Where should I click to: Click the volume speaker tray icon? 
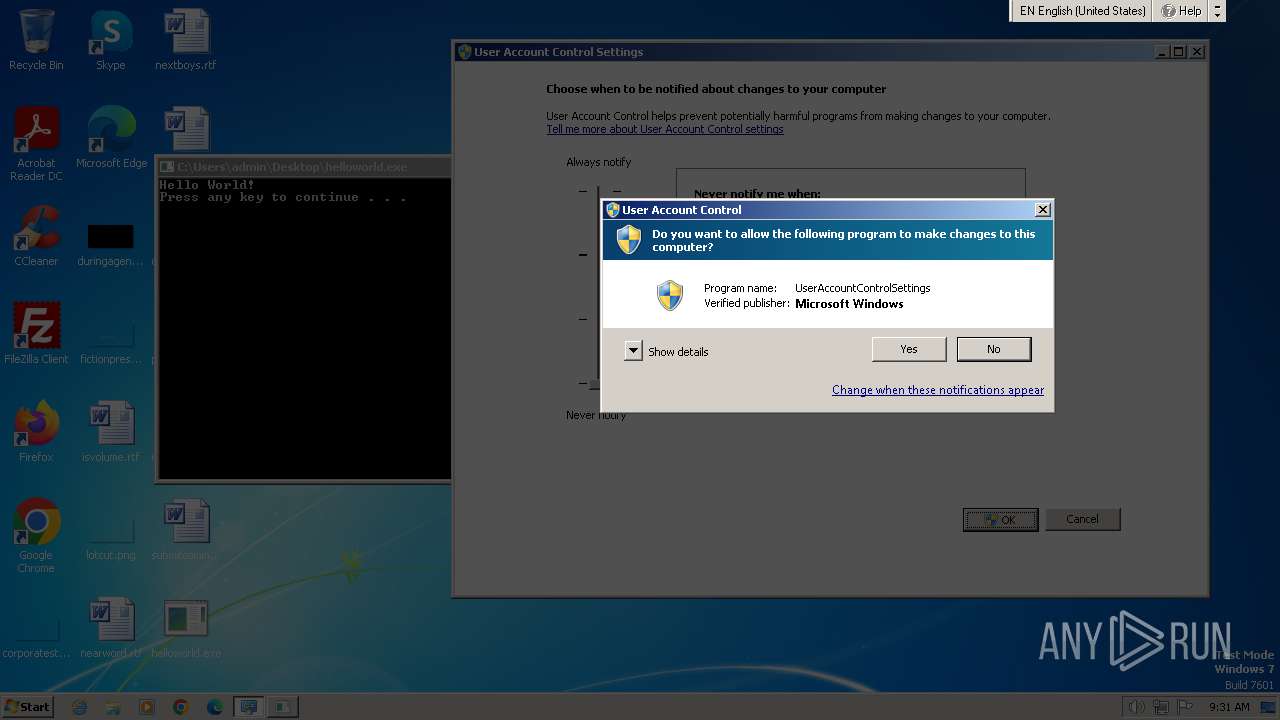click(x=1136, y=707)
